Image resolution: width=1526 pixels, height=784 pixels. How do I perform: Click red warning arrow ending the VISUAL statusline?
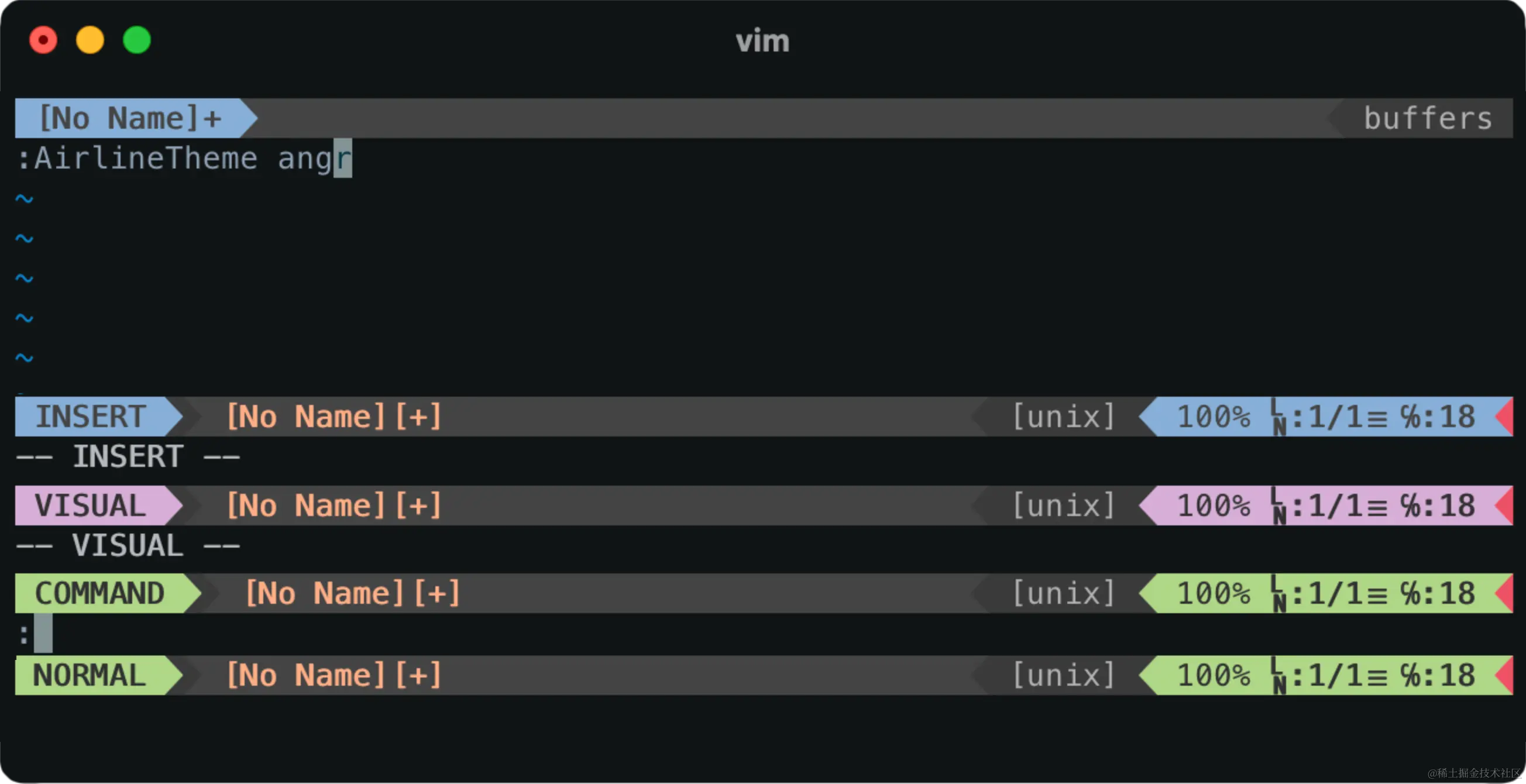1506,506
